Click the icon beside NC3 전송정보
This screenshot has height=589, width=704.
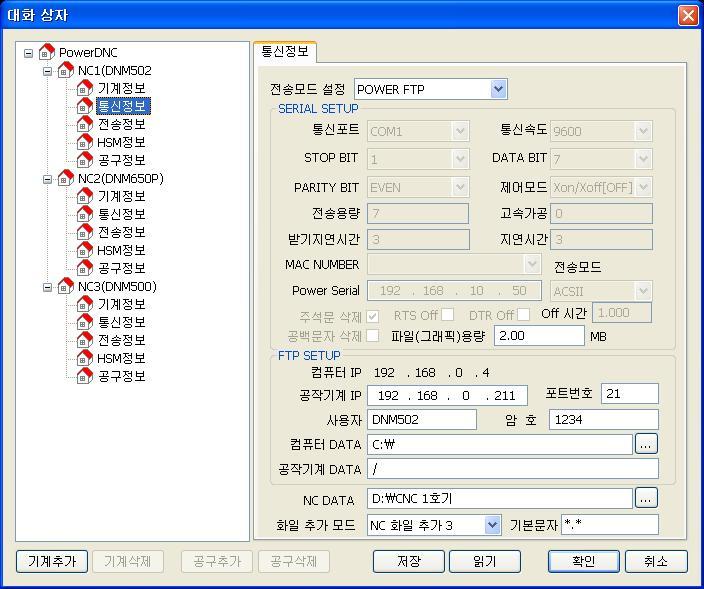pyautogui.click(x=84, y=340)
